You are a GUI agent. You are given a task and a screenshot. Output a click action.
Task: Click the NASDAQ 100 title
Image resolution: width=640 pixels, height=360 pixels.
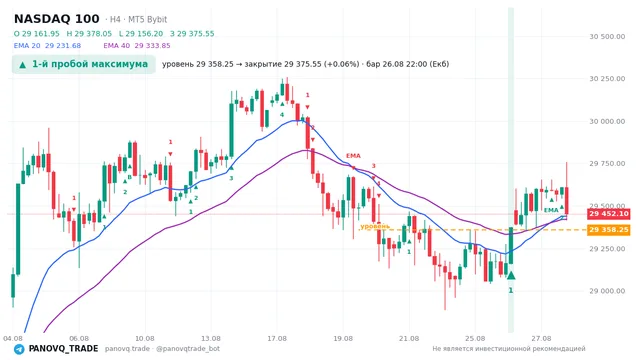[57, 19]
